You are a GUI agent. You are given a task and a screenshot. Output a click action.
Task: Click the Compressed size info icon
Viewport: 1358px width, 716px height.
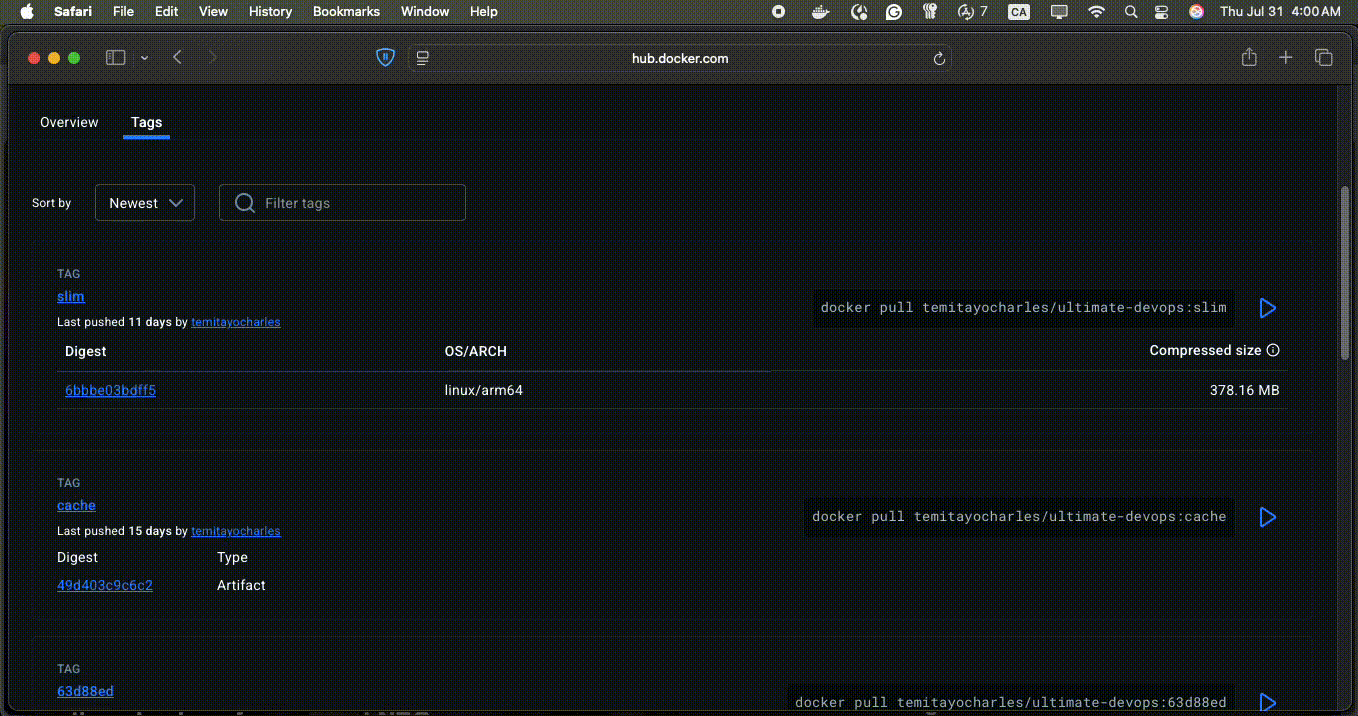click(1273, 350)
